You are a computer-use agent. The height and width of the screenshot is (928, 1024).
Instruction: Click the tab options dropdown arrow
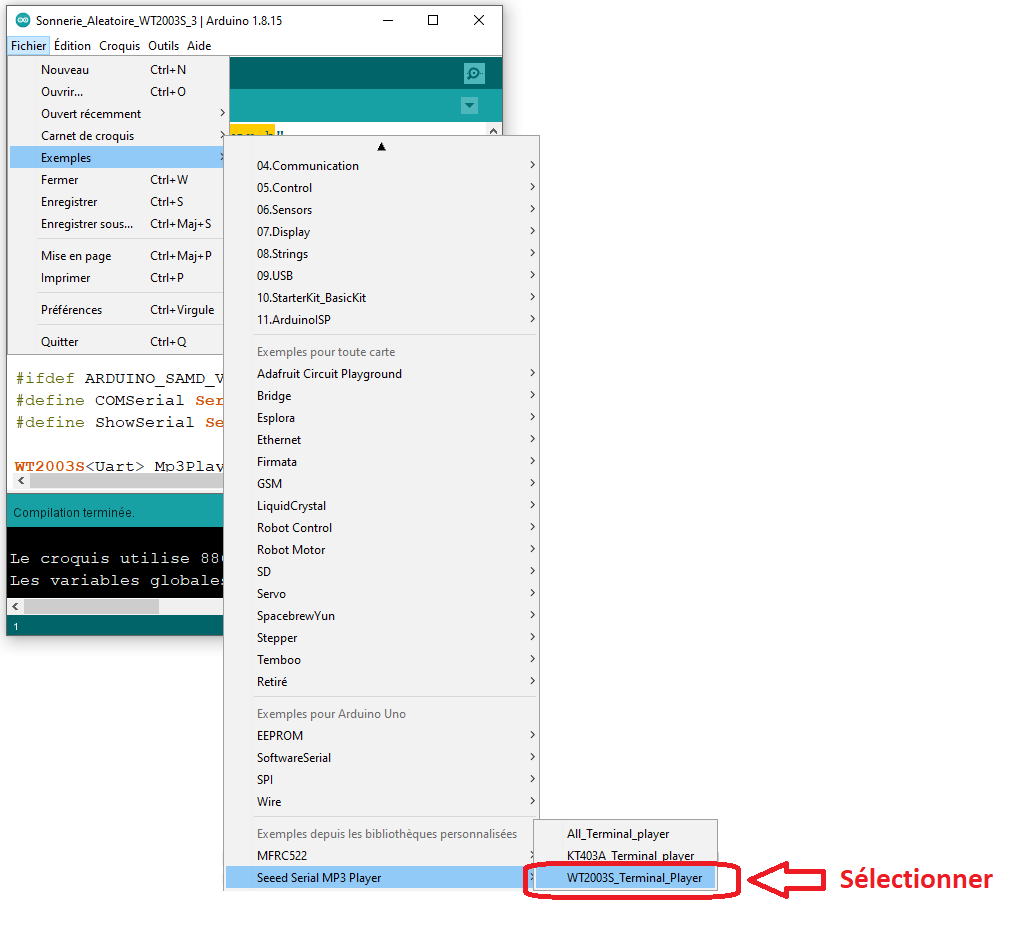pyautogui.click(x=469, y=105)
